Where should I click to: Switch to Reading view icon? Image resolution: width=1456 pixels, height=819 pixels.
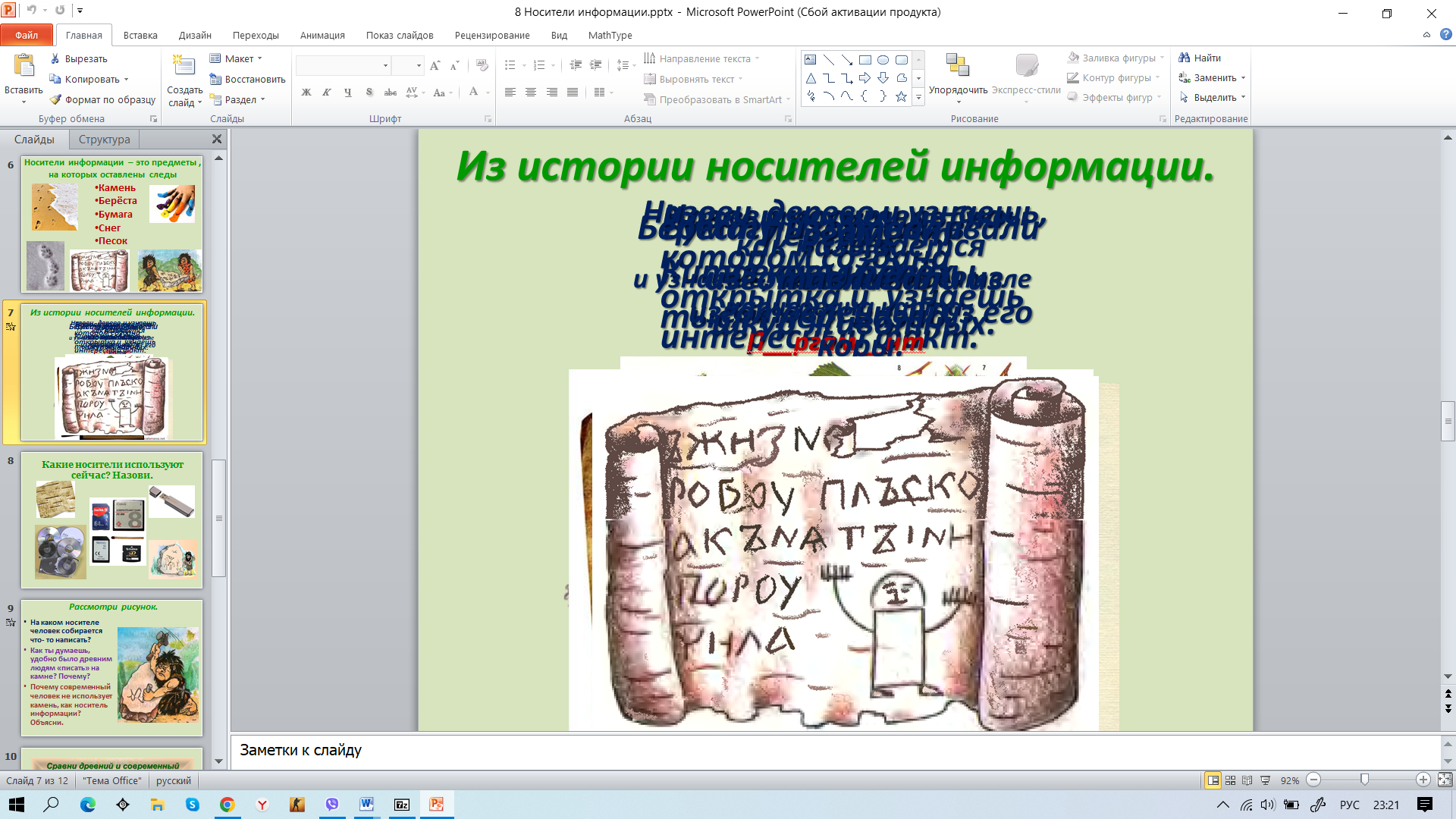point(1247,780)
